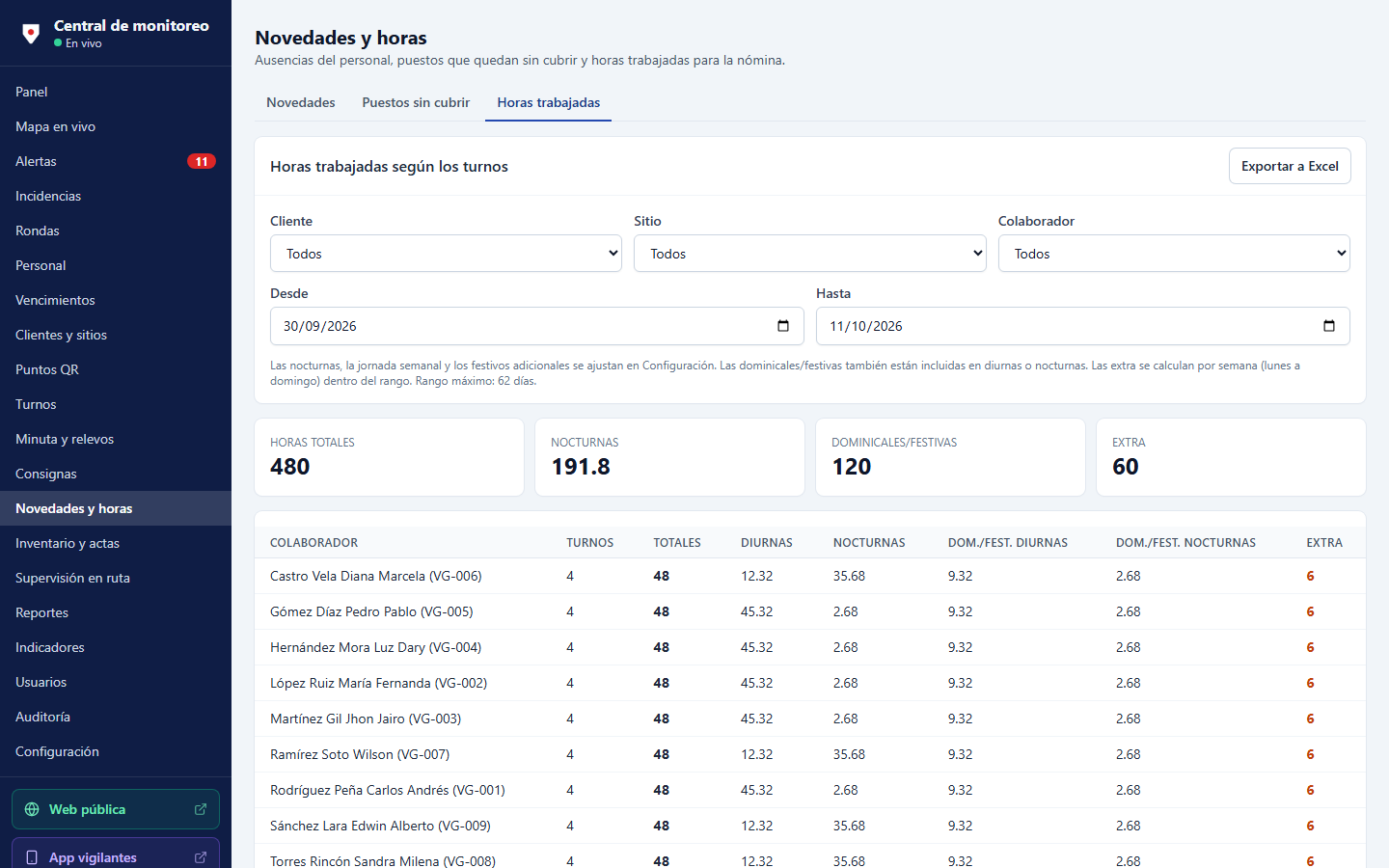This screenshot has height=868, width=1389.
Task: Go to Incidencias in the sidebar
Action: pos(116,196)
